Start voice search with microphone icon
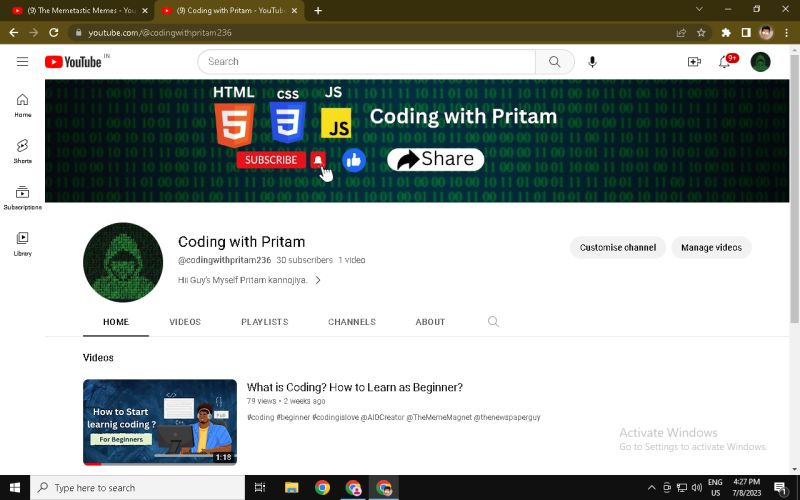This screenshot has width=800, height=500. [592, 62]
